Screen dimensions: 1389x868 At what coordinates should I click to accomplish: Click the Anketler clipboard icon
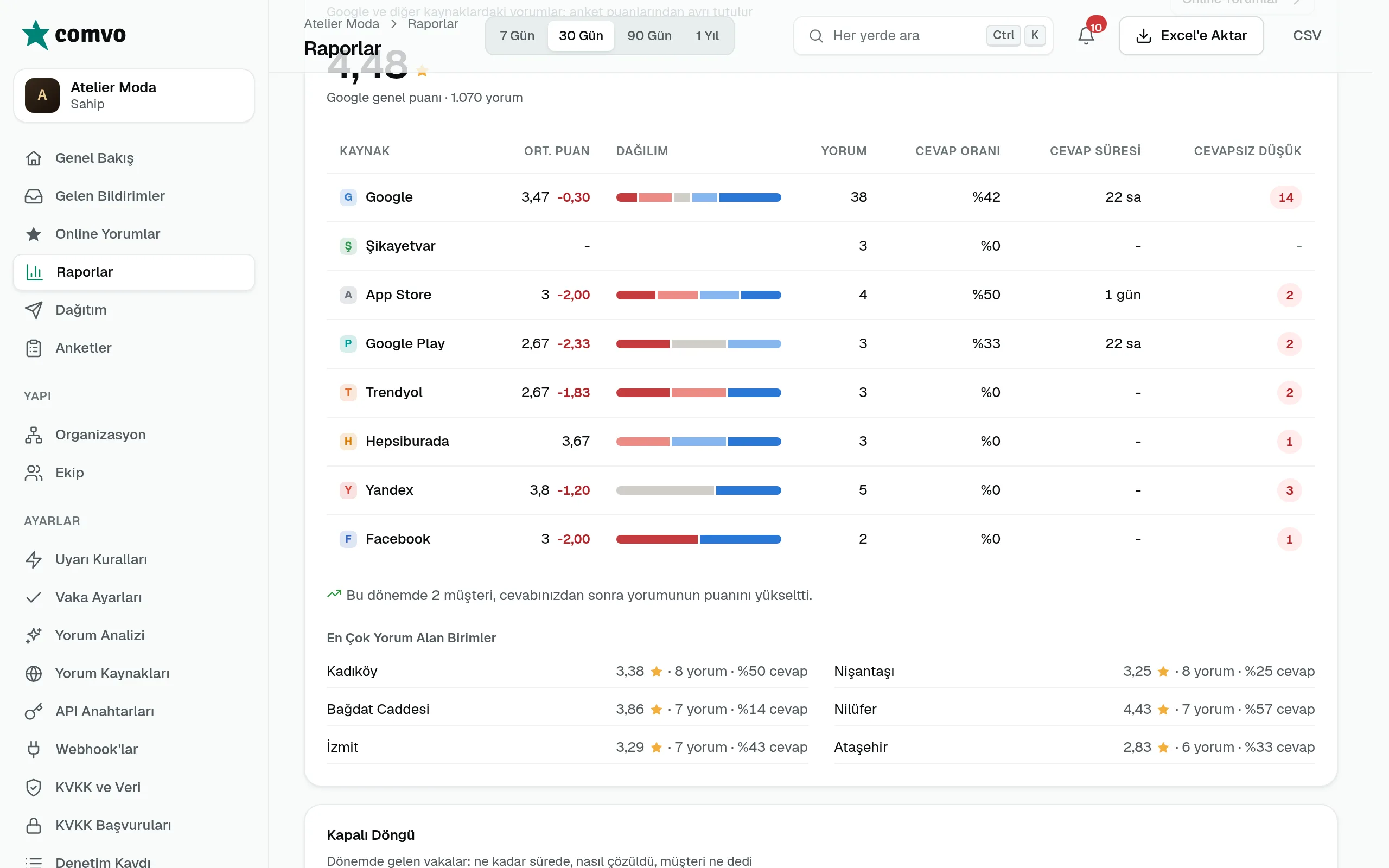coord(34,348)
